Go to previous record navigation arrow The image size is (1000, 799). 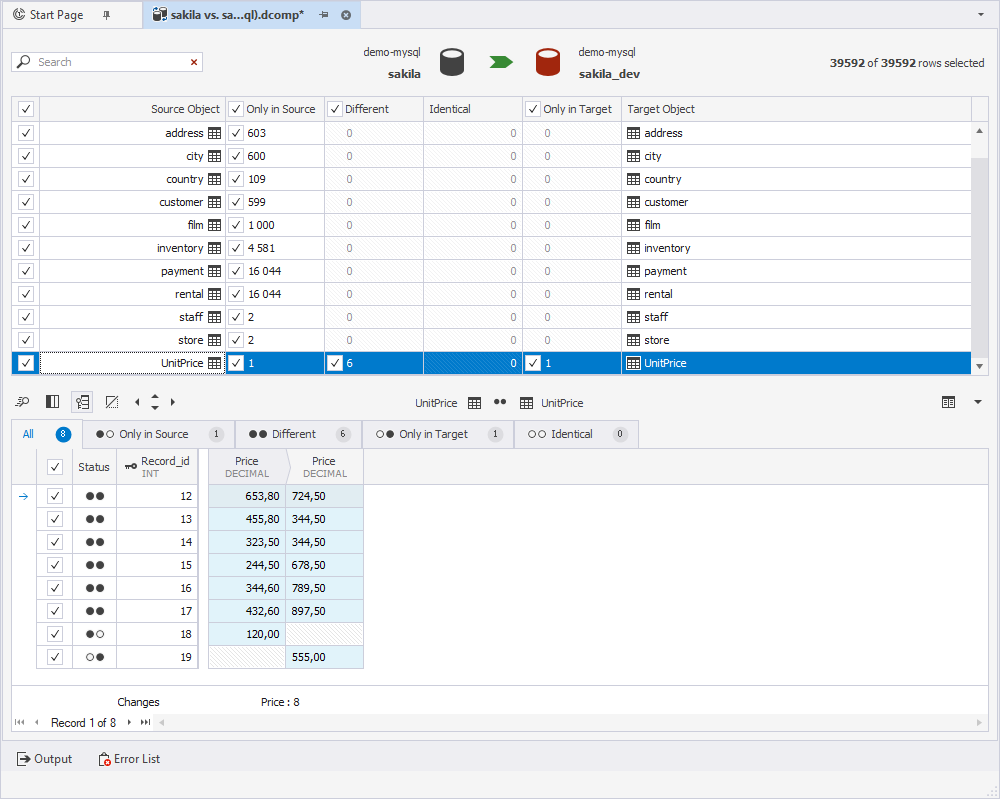pos(36,722)
